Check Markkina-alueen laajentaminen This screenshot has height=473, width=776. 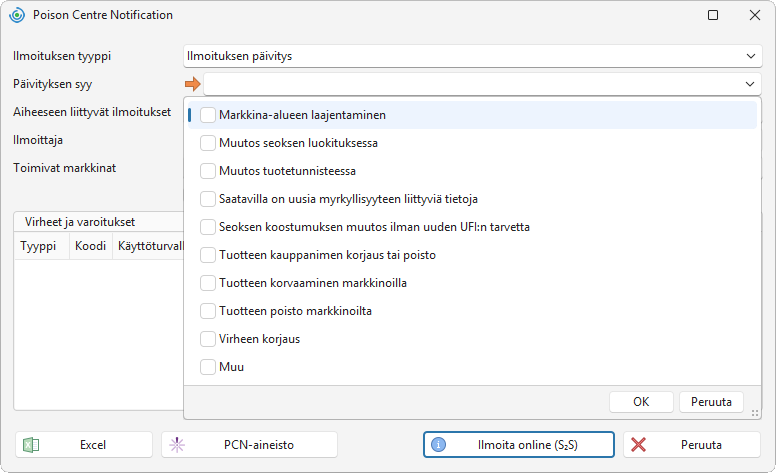208,115
